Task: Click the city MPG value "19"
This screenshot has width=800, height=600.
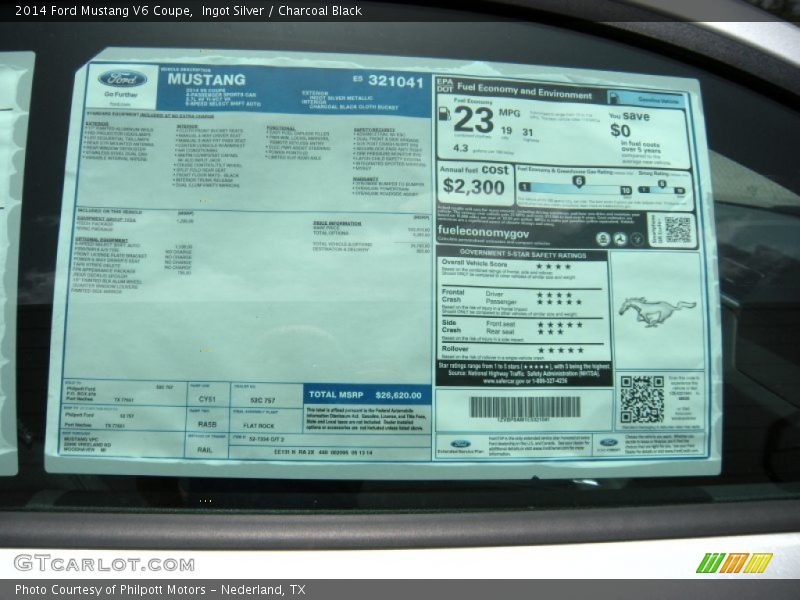Action: click(x=506, y=131)
